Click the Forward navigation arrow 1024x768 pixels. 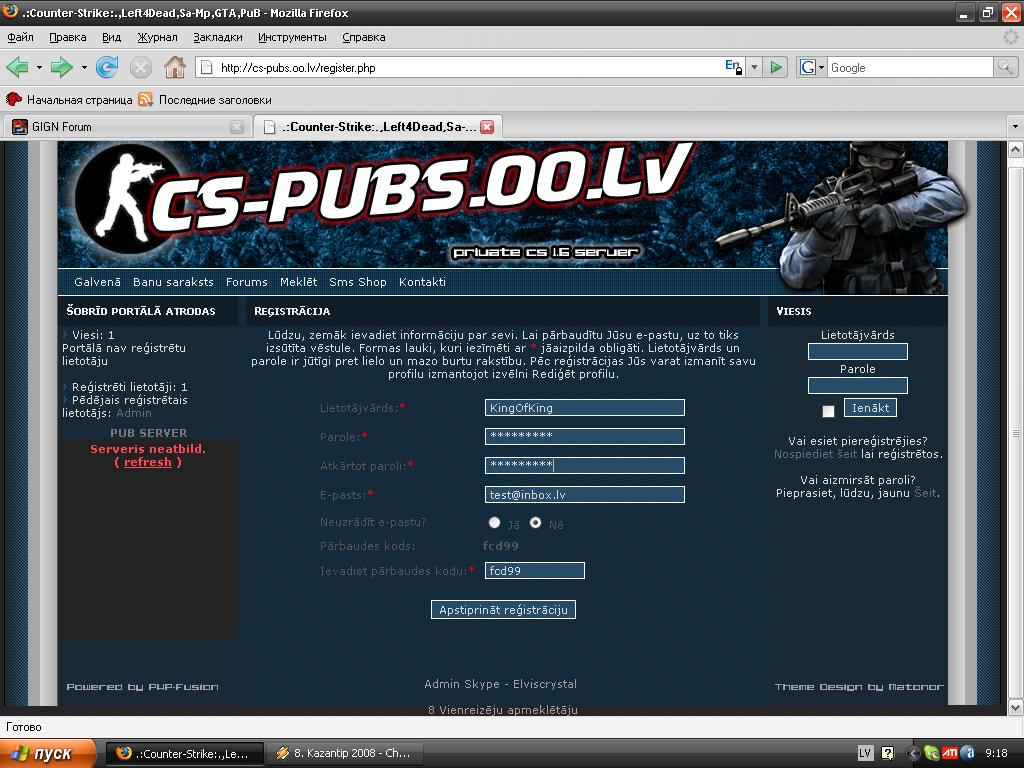(62, 67)
